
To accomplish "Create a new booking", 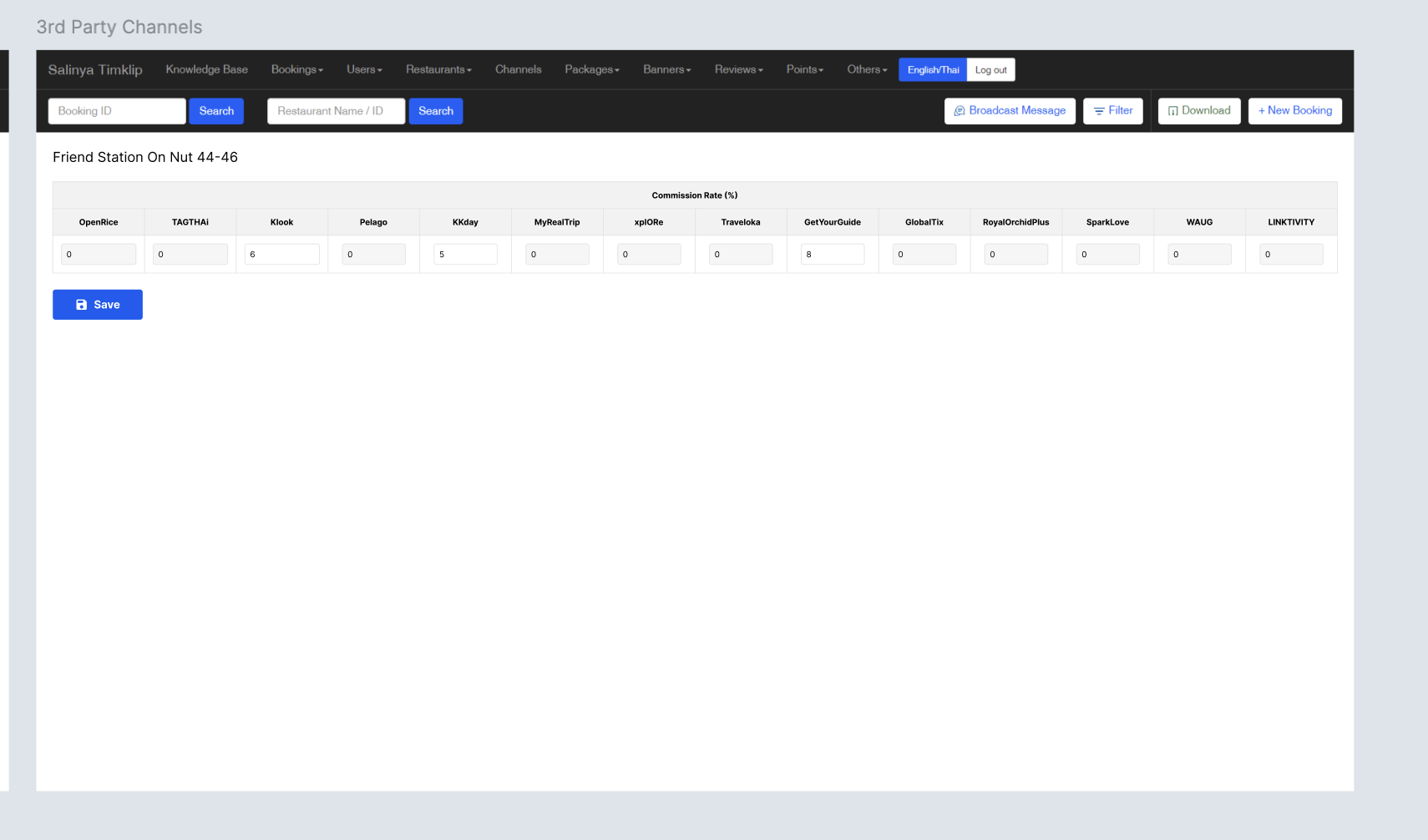I will coord(1294,111).
